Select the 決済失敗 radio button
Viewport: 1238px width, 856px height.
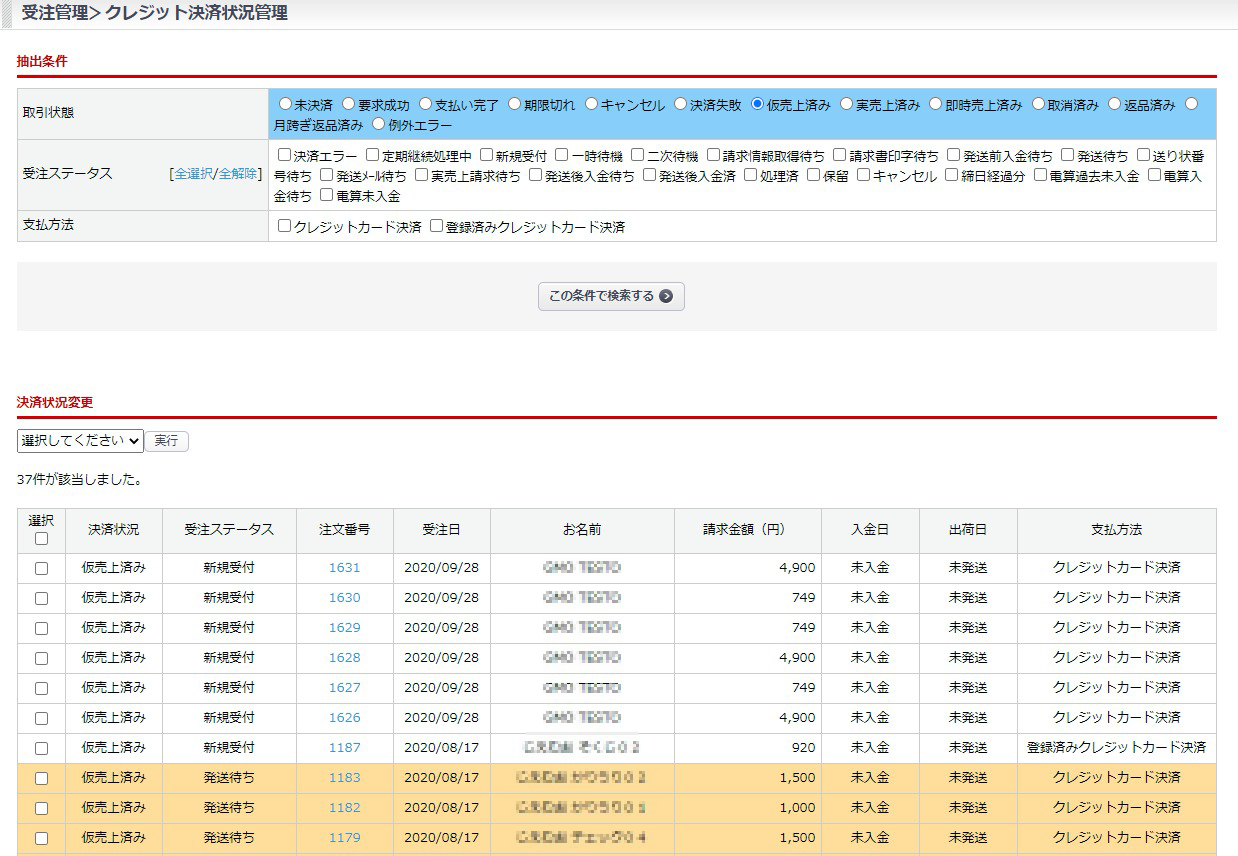[x=681, y=104]
